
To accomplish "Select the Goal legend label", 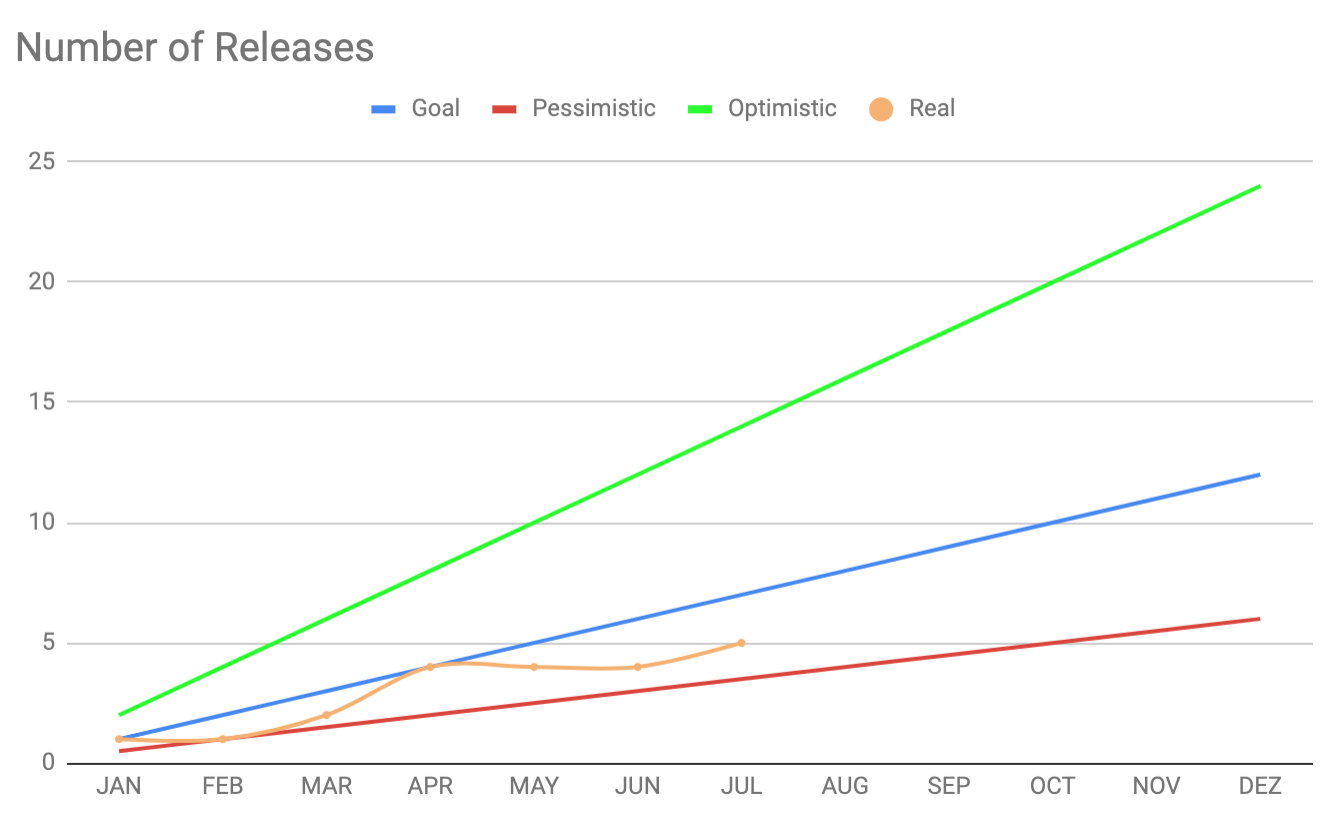I will point(436,108).
